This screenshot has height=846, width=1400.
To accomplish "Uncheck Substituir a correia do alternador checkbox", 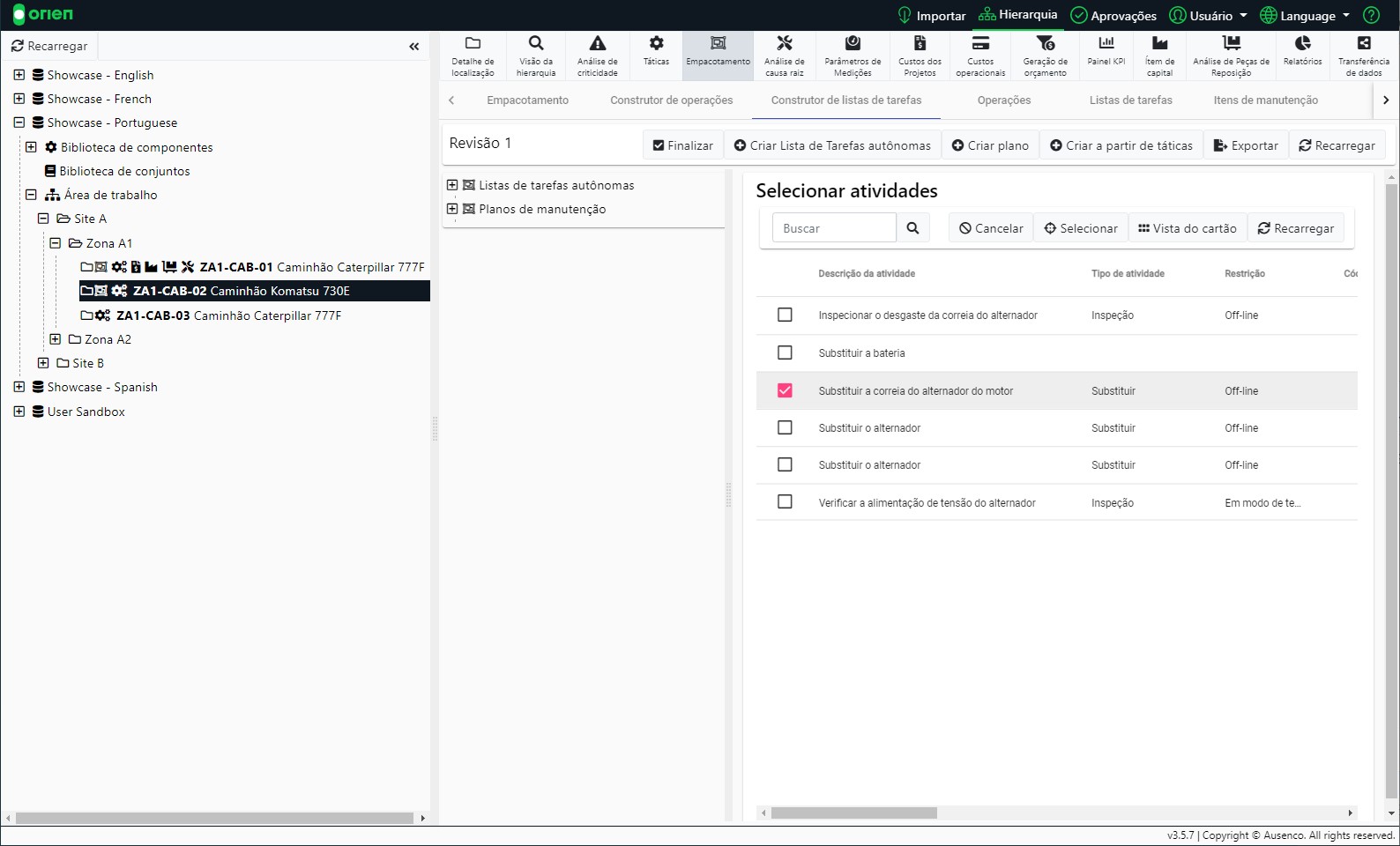I will click(785, 390).
